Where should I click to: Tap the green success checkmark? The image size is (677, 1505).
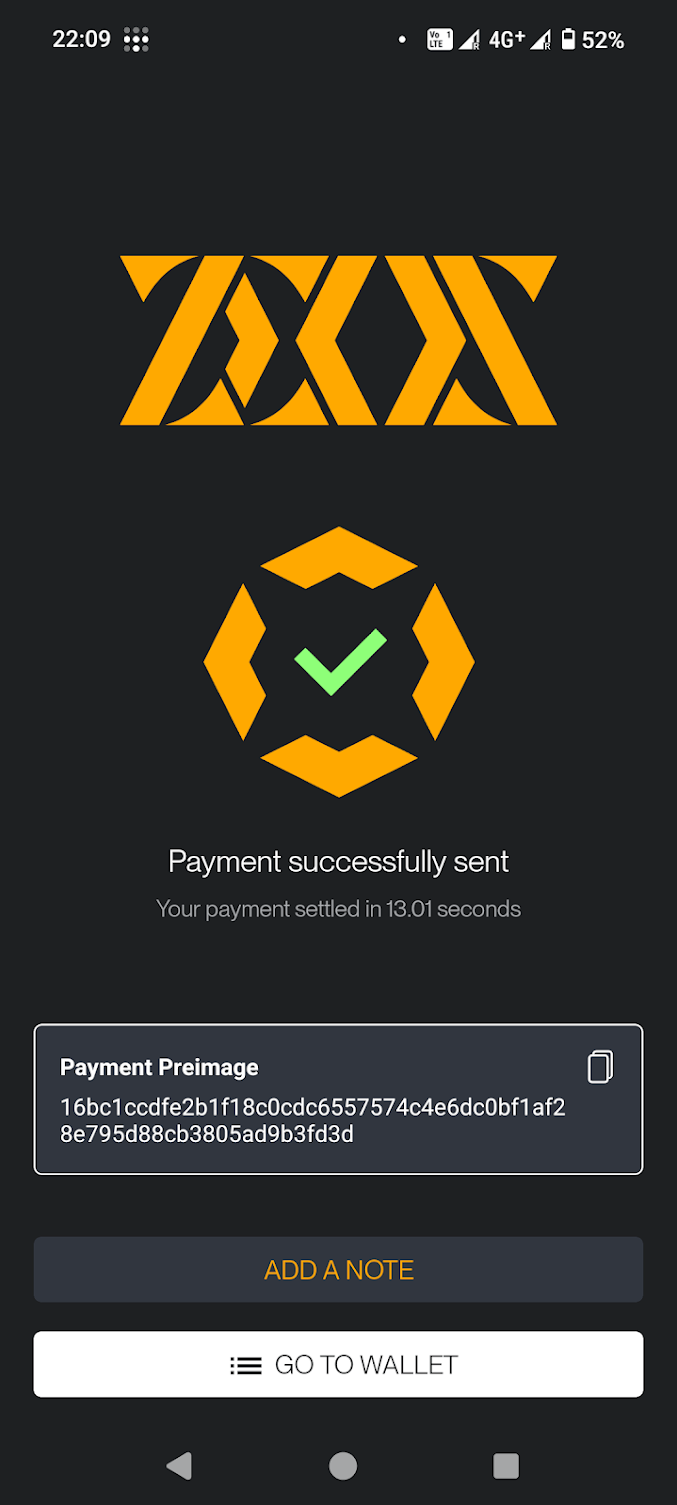[x=339, y=661]
